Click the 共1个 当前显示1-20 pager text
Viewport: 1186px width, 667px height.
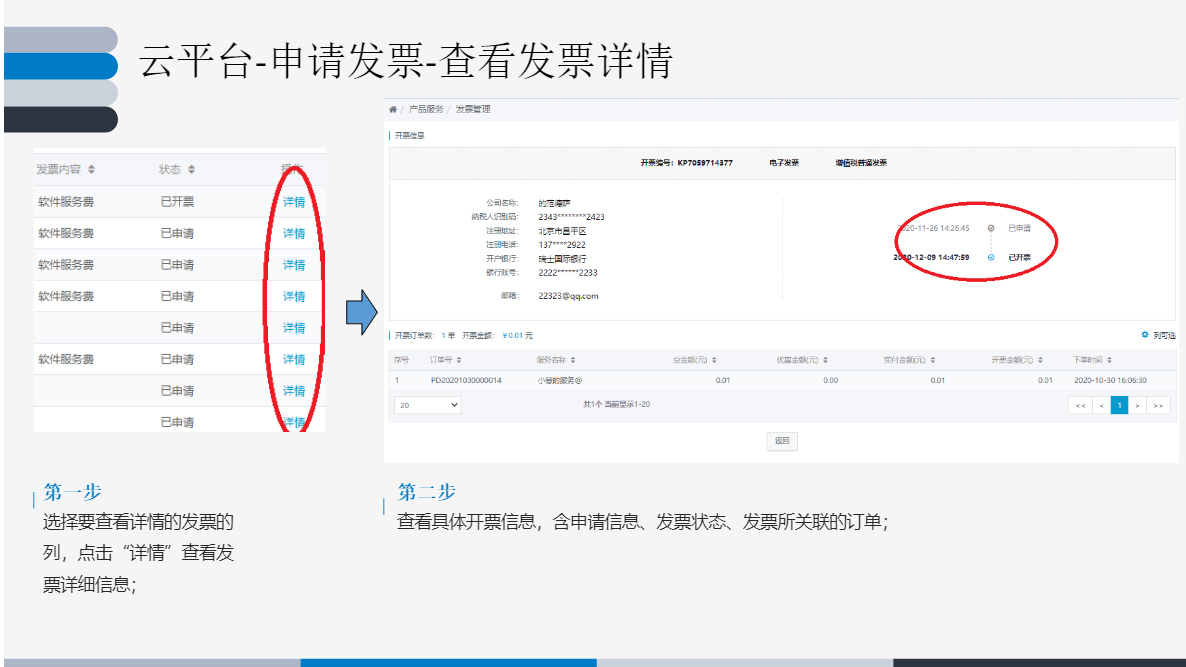pos(616,405)
